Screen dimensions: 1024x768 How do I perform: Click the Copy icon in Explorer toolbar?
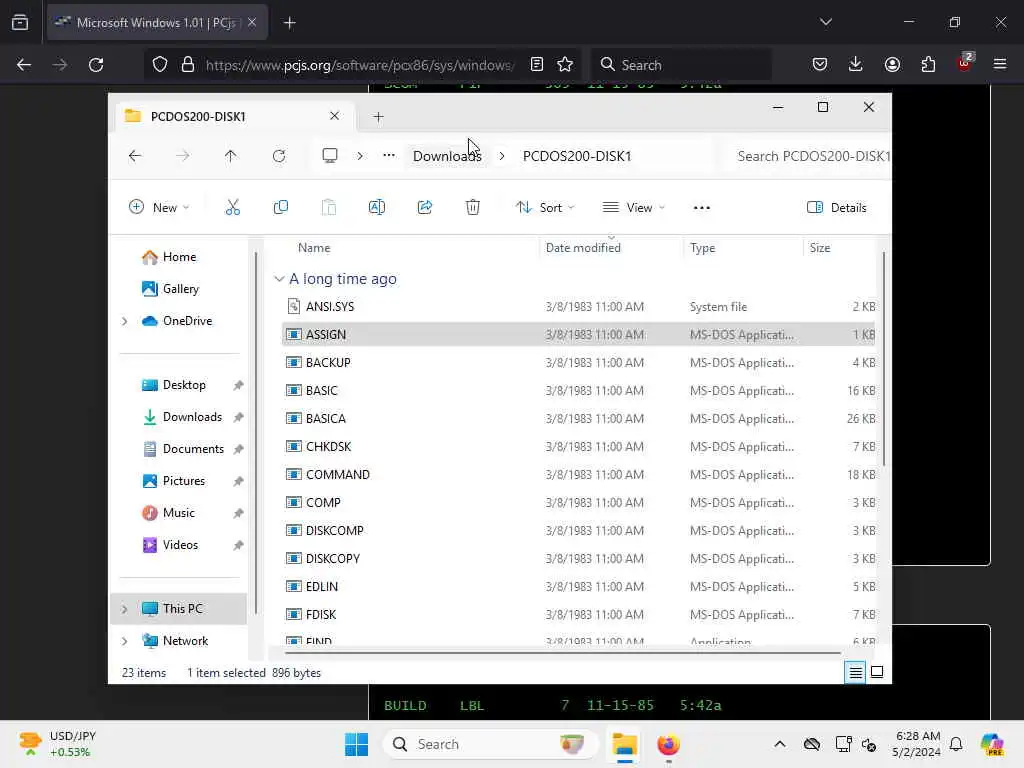point(281,208)
